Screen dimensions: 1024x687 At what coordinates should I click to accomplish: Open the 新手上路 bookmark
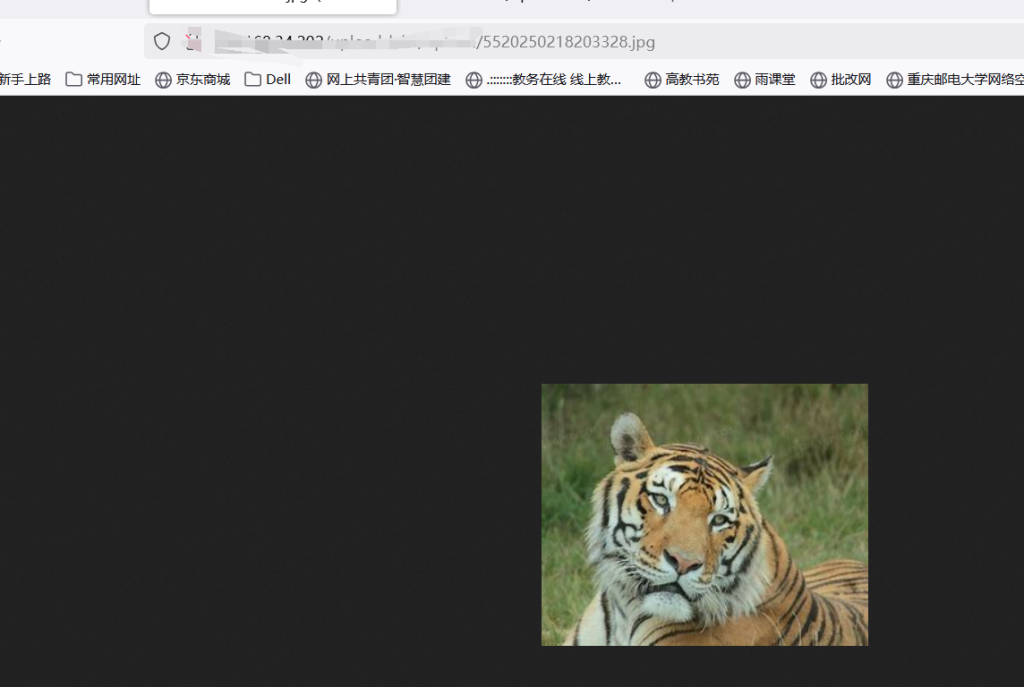(25, 80)
